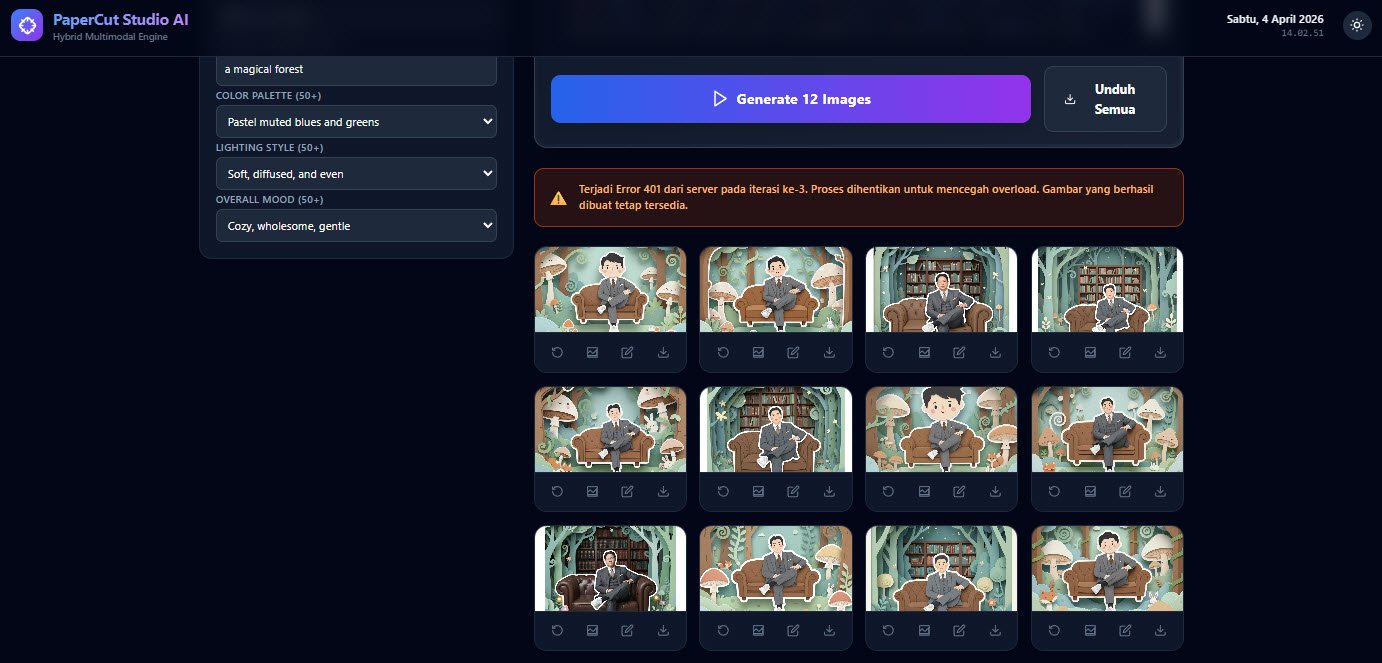Open the fourth thumbnail in the top row
1382x663 pixels.
1107,289
